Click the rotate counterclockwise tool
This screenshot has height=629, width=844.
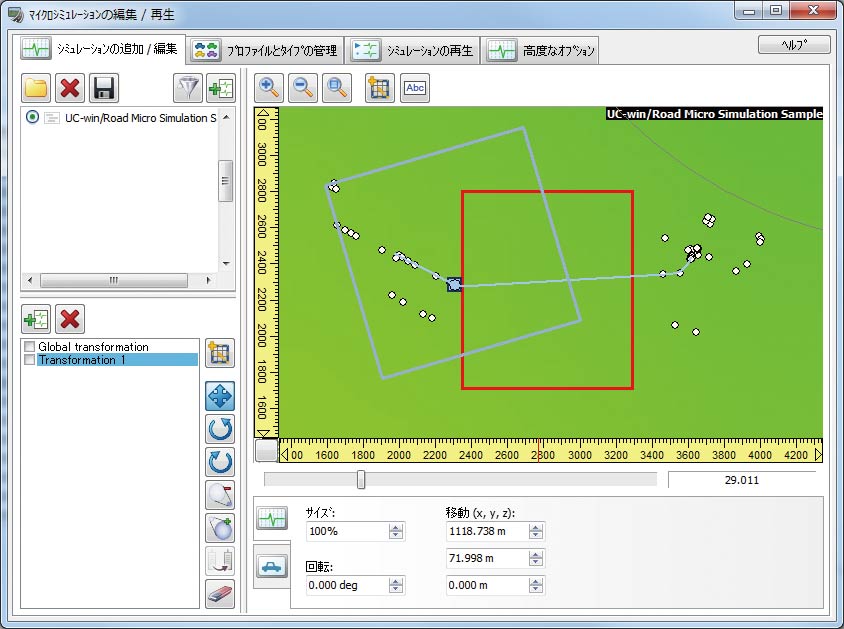click(x=220, y=429)
